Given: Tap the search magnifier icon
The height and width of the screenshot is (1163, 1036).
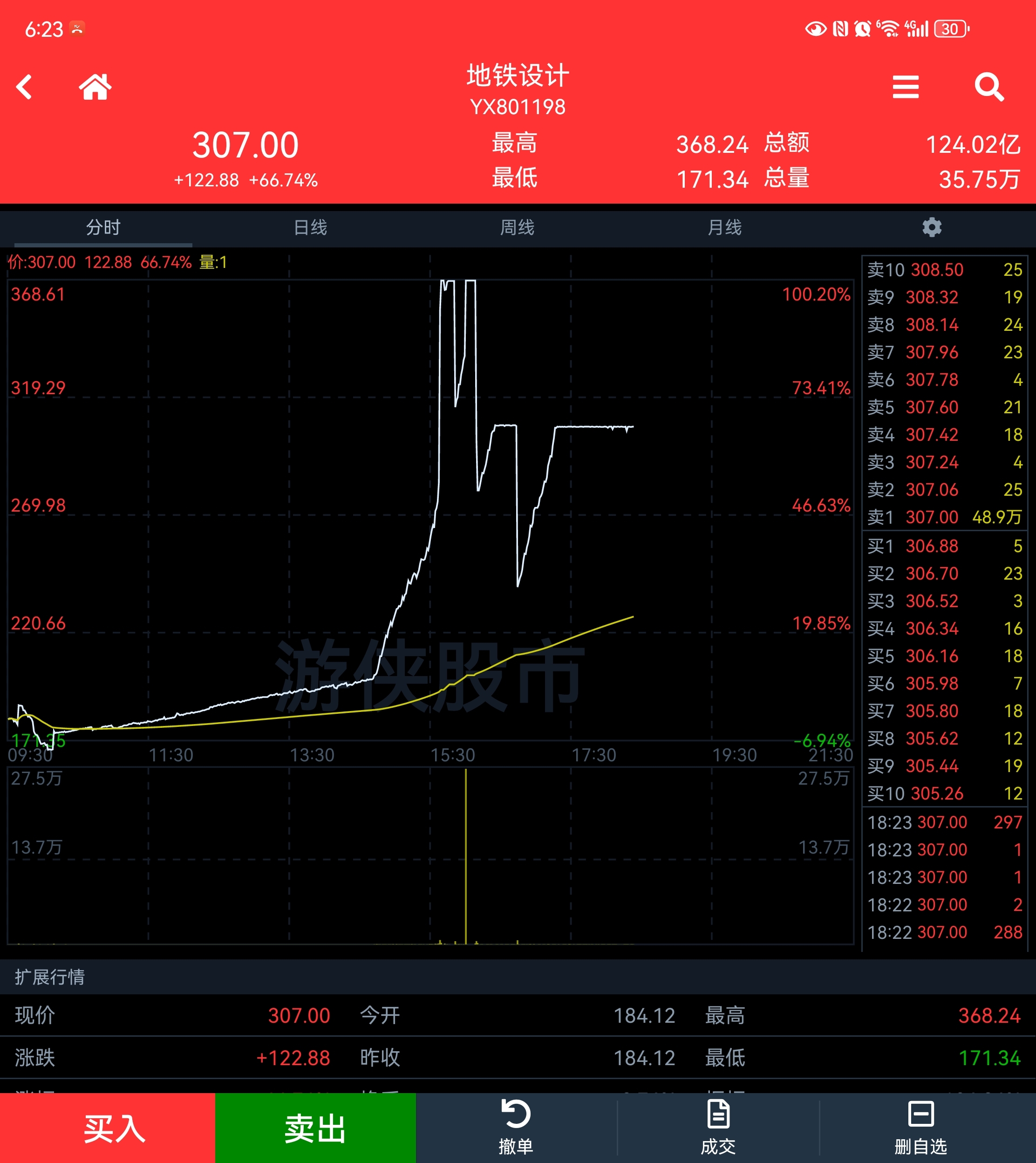Looking at the screenshot, I should click(989, 87).
